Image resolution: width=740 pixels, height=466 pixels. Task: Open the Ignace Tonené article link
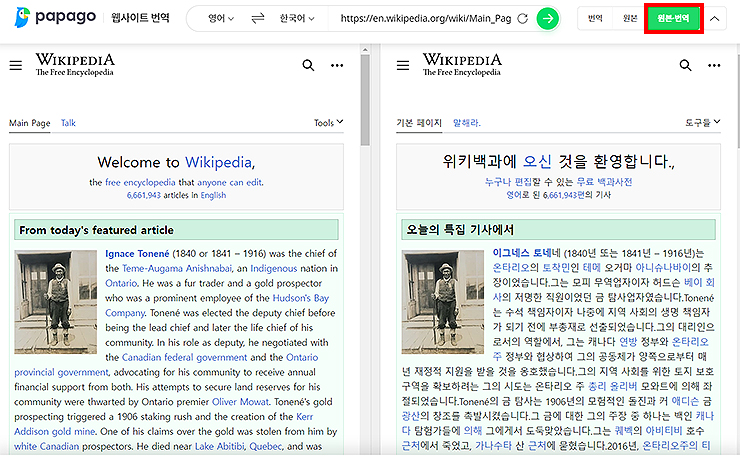click(137, 254)
